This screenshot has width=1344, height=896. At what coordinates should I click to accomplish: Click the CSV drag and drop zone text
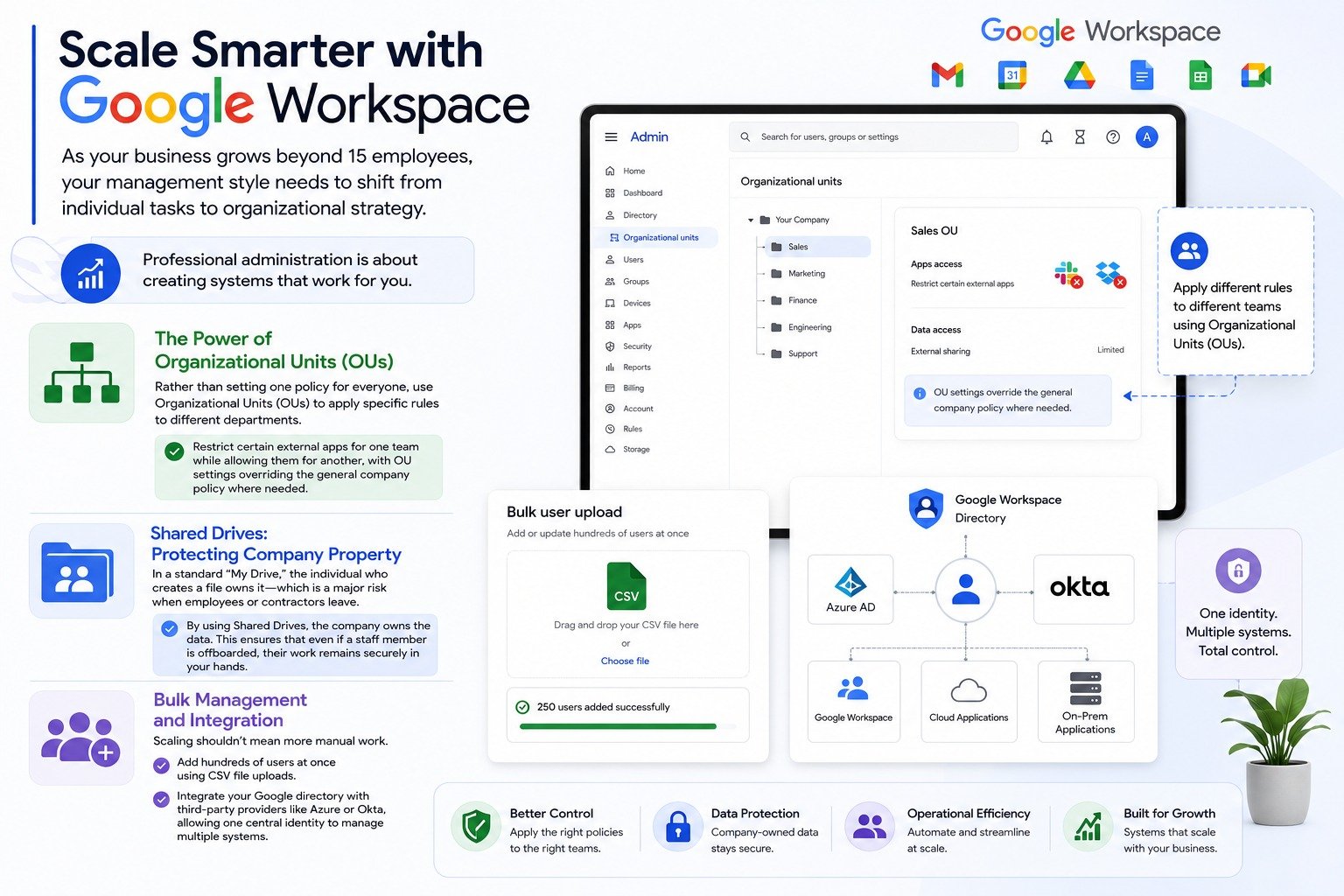(x=626, y=626)
